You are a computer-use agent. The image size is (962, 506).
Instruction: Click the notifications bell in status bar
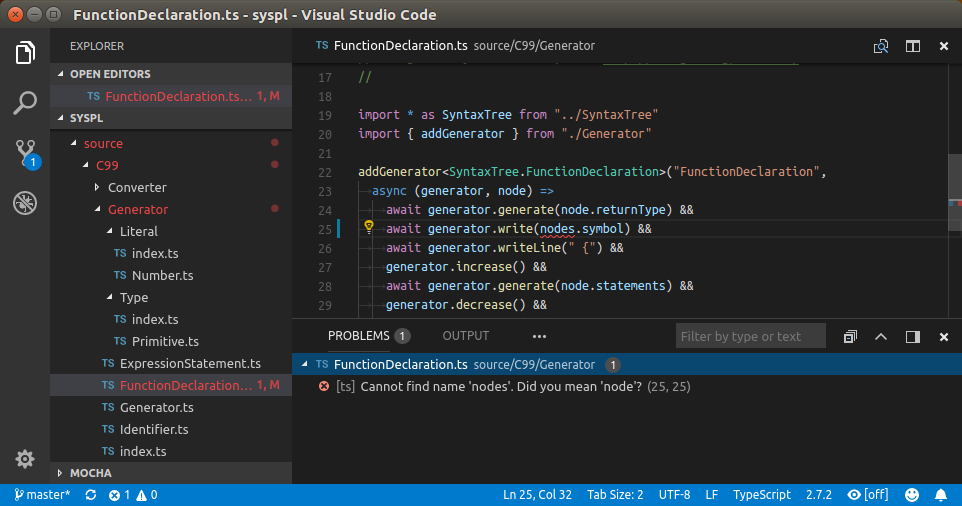tap(940, 494)
